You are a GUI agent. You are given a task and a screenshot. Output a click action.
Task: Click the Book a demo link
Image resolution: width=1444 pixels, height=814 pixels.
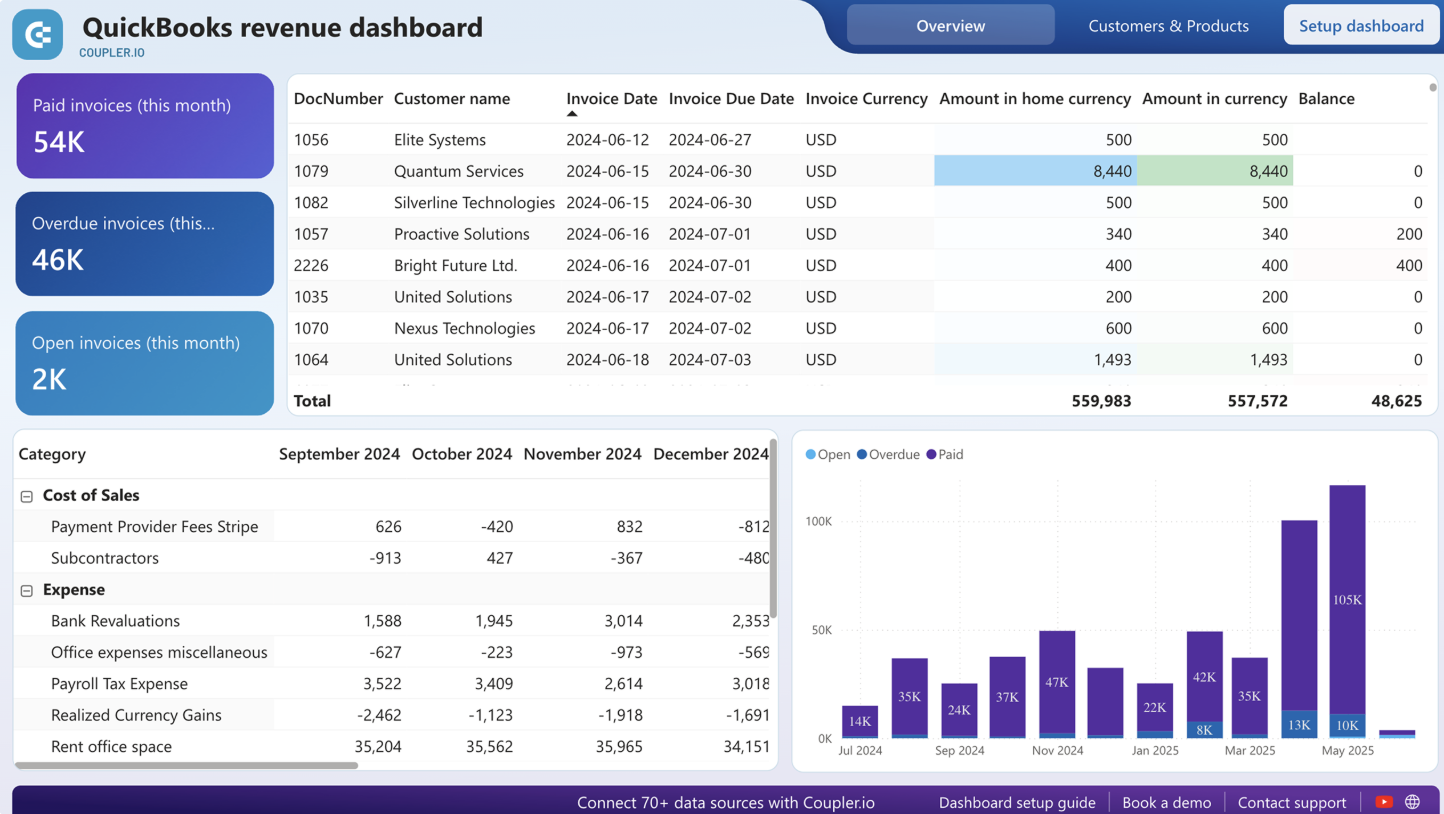pos(1167,801)
